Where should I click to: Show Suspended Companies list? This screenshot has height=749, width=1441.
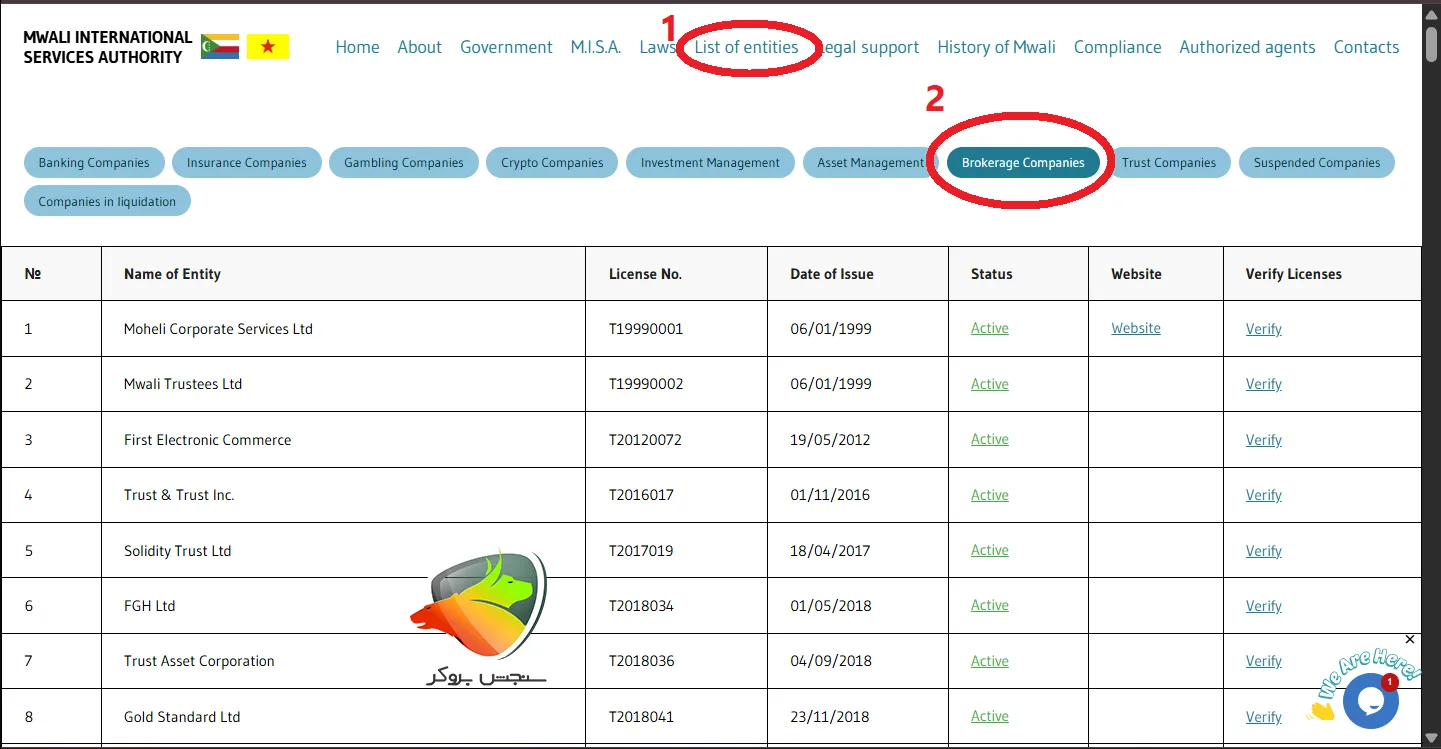pos(1316,163)
